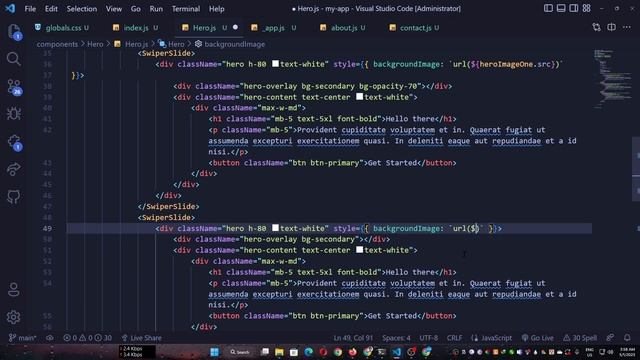Click 30 Spell indicator in status bar
The height and width of the screenshot is (360, 640).
point(580,338)
